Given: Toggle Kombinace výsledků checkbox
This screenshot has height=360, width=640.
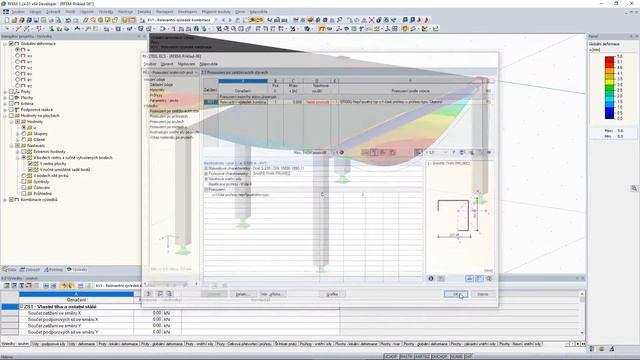Looking at the screenshot, I should click(11, 200).
